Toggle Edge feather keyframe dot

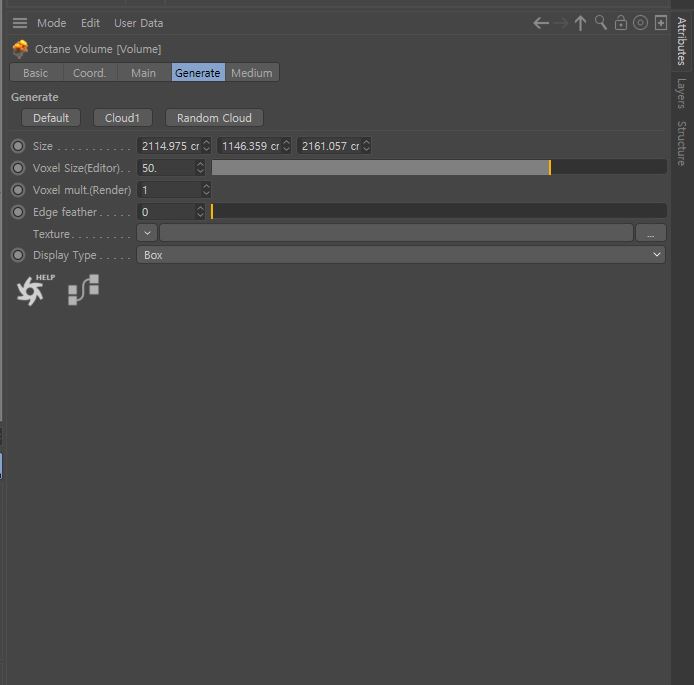[x=18, y=212]
